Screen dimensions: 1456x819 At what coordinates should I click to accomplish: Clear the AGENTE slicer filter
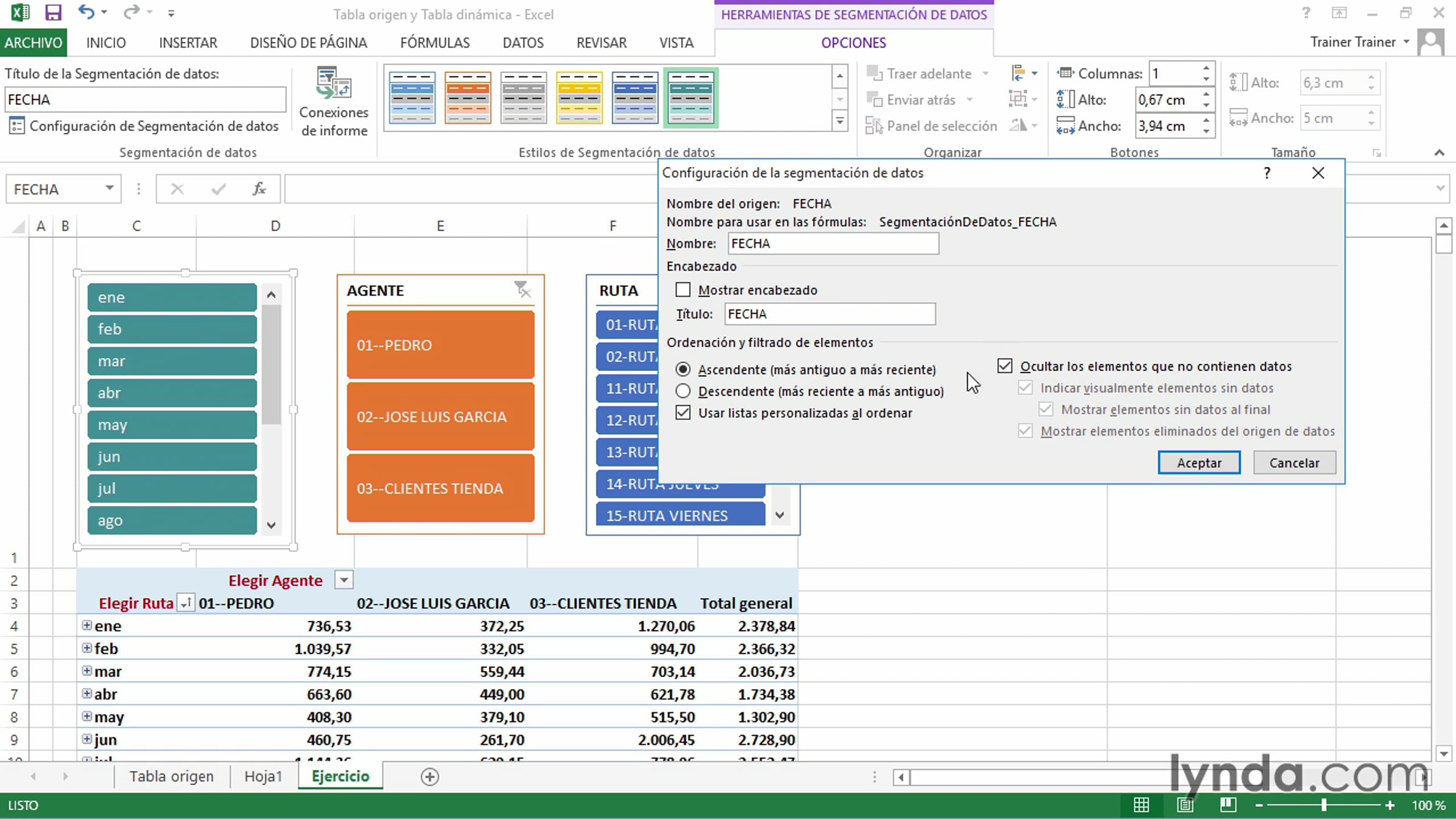point(522,289)
